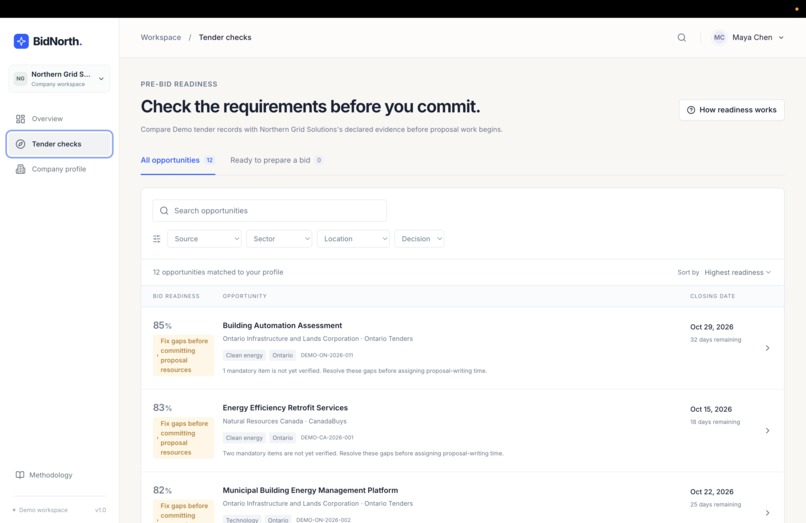
Task: Click the Oct 29, 2026 closing date
Action: tap(711, 327)
